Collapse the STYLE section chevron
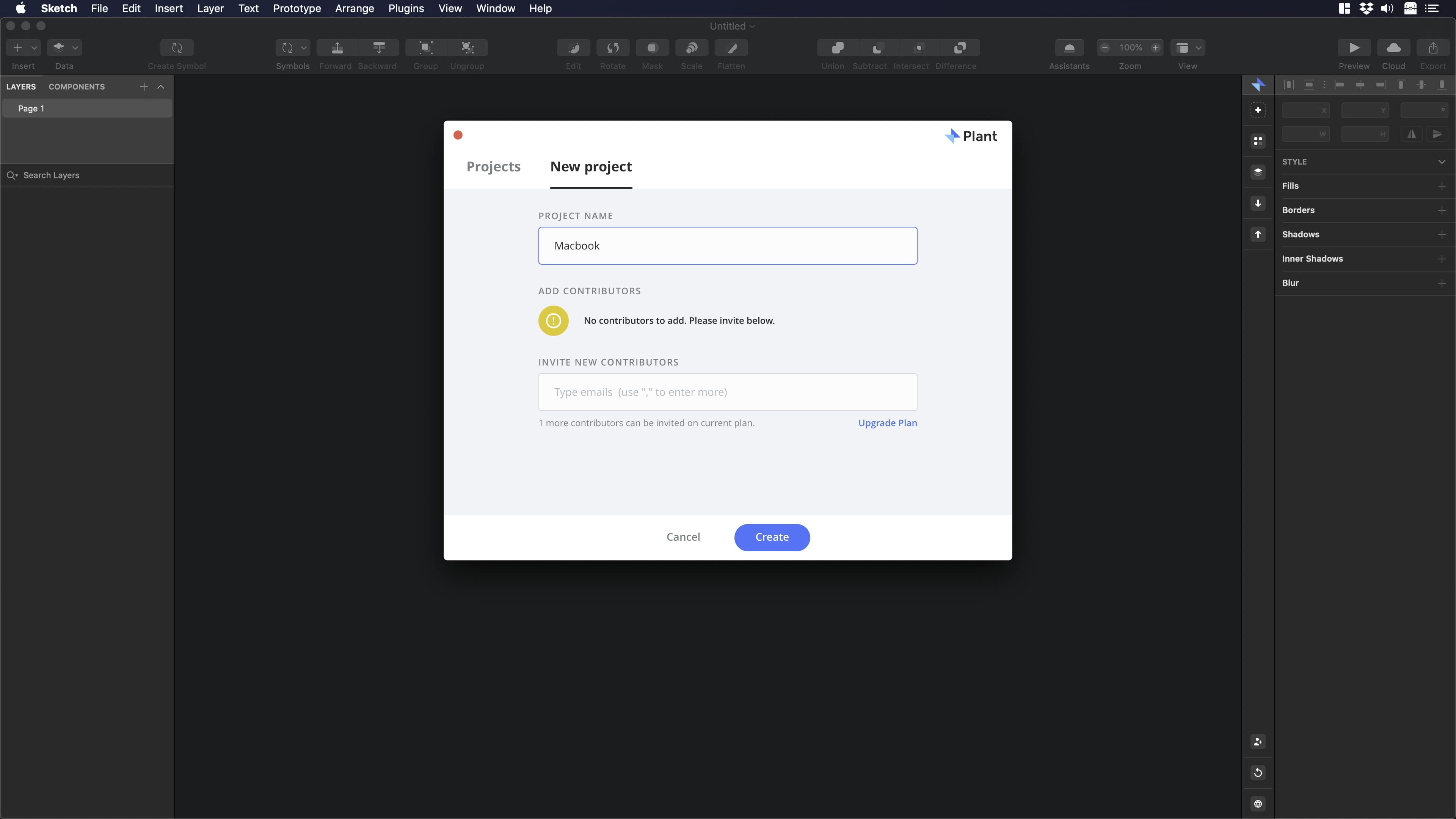The height and width of the screenshot is (819, 1456). (x=1441, y=162)
